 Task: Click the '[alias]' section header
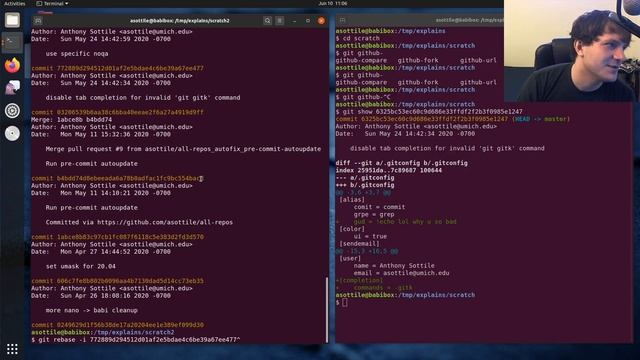(352, 200)
